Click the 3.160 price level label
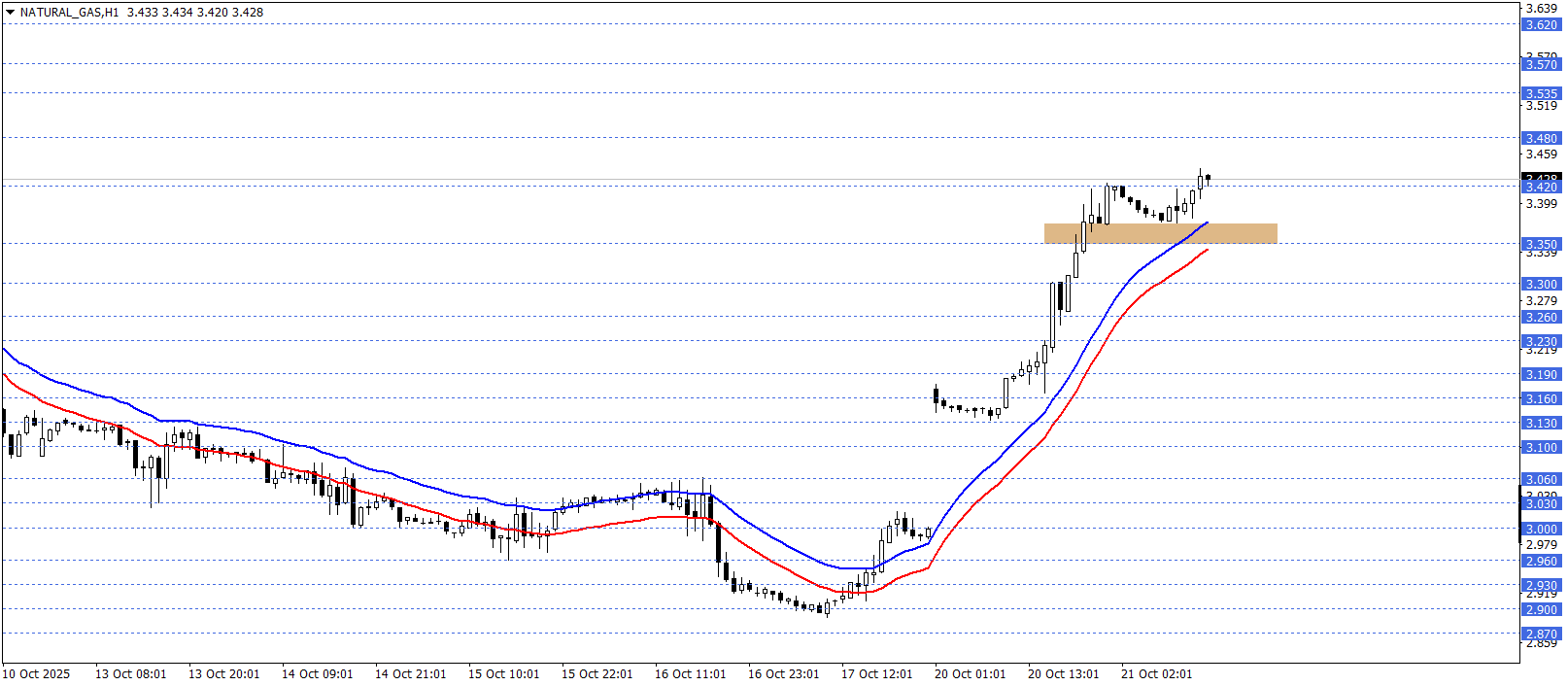 [1541, 399]
